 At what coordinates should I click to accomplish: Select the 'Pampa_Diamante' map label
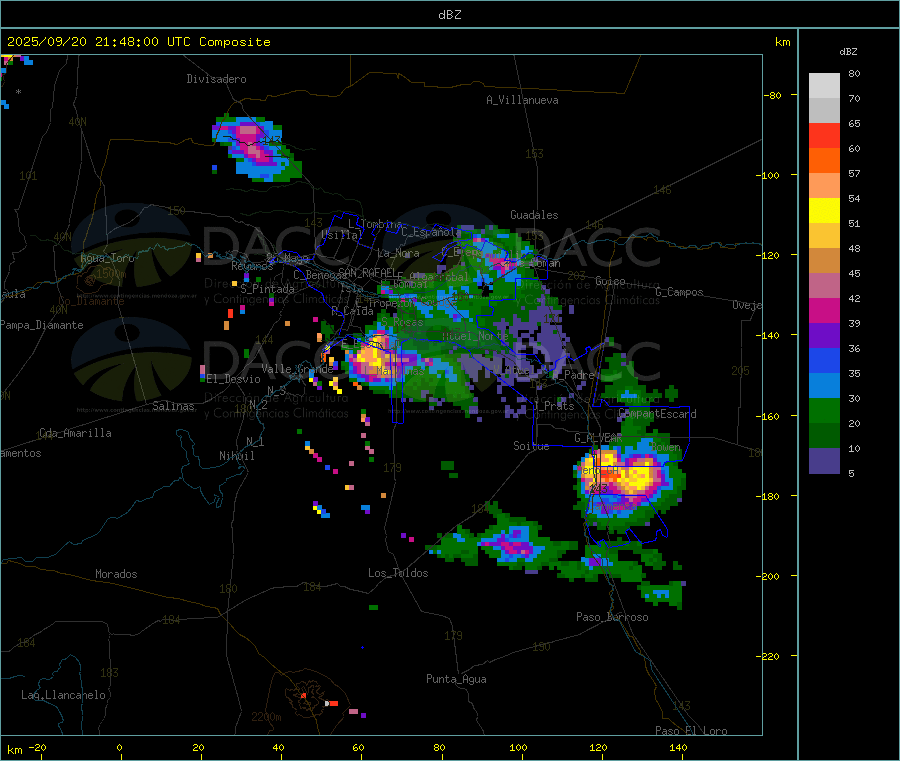point(42,325)
